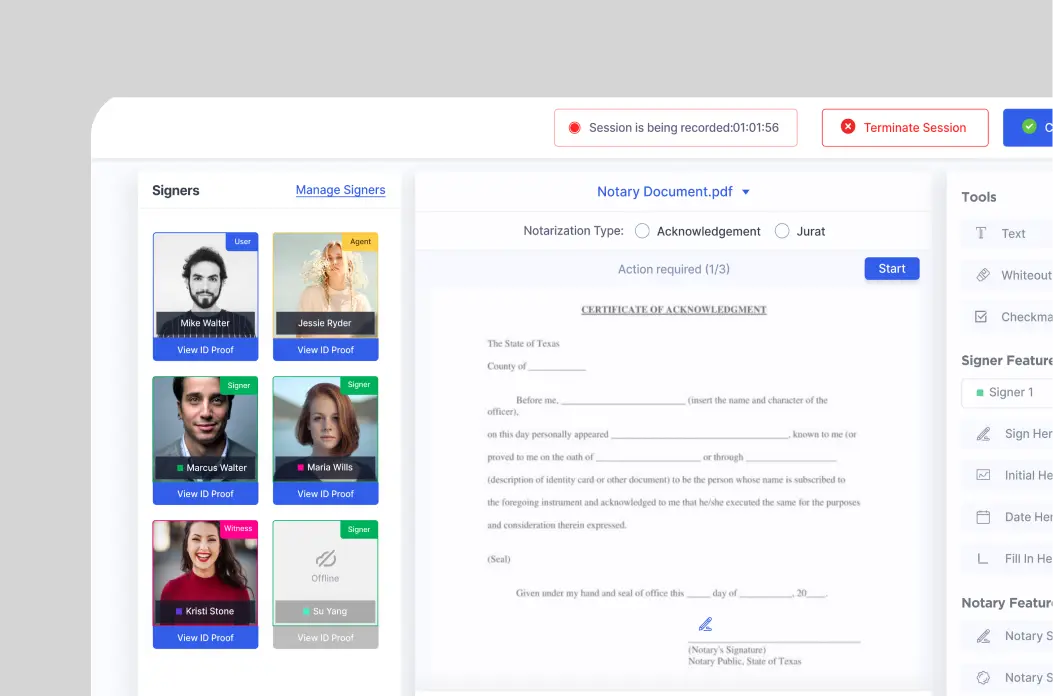Select the Jurat radio button
1053x696 pixels.
(782, 231)
